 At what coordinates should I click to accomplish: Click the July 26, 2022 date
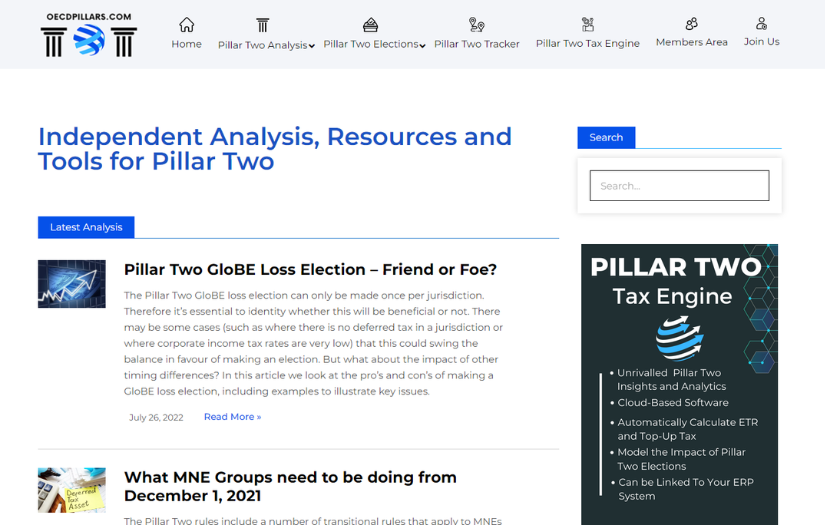point(156,418)
